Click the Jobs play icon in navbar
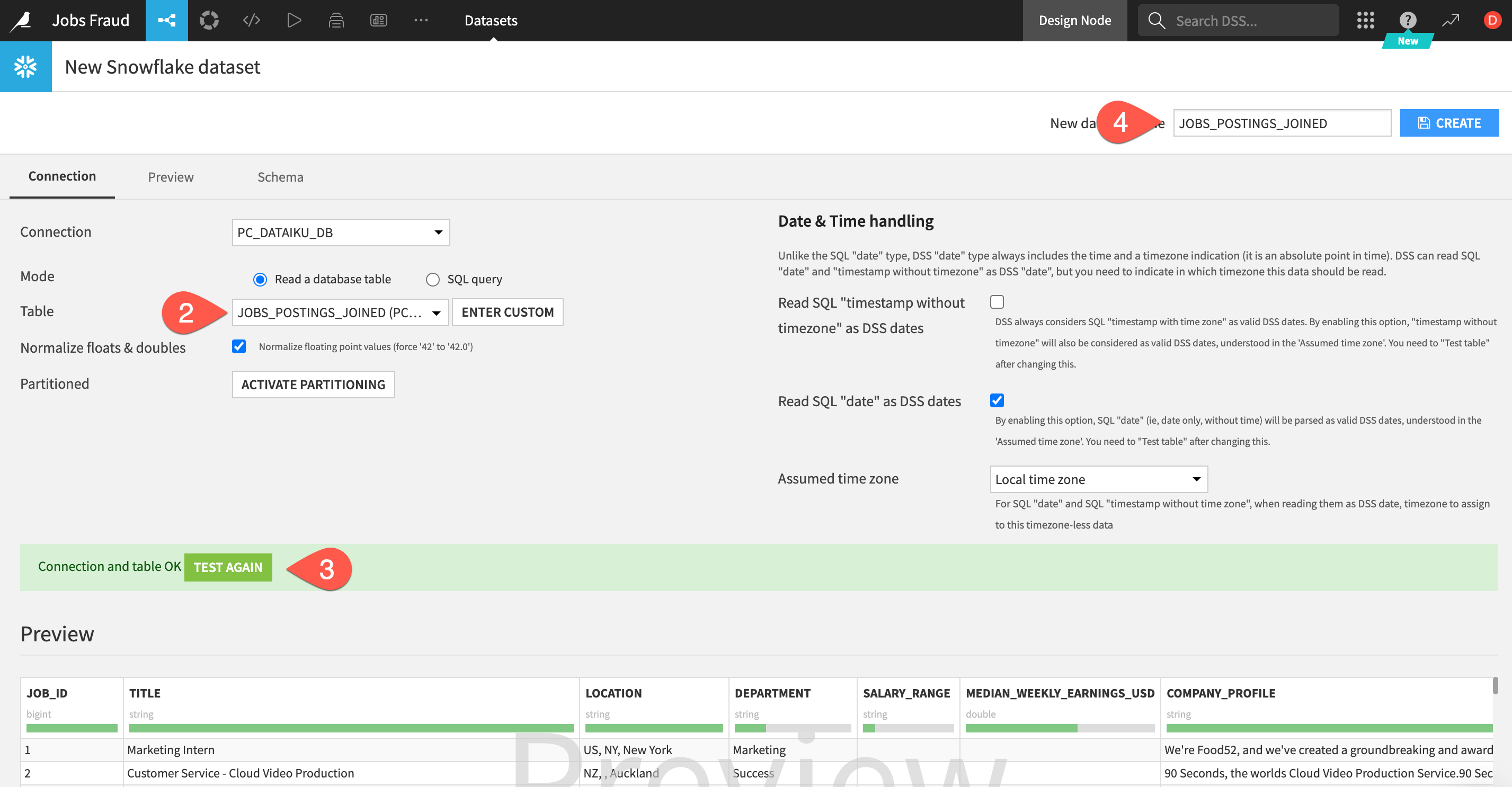Viewport: 1512px width, 787px height. (293, 21)
